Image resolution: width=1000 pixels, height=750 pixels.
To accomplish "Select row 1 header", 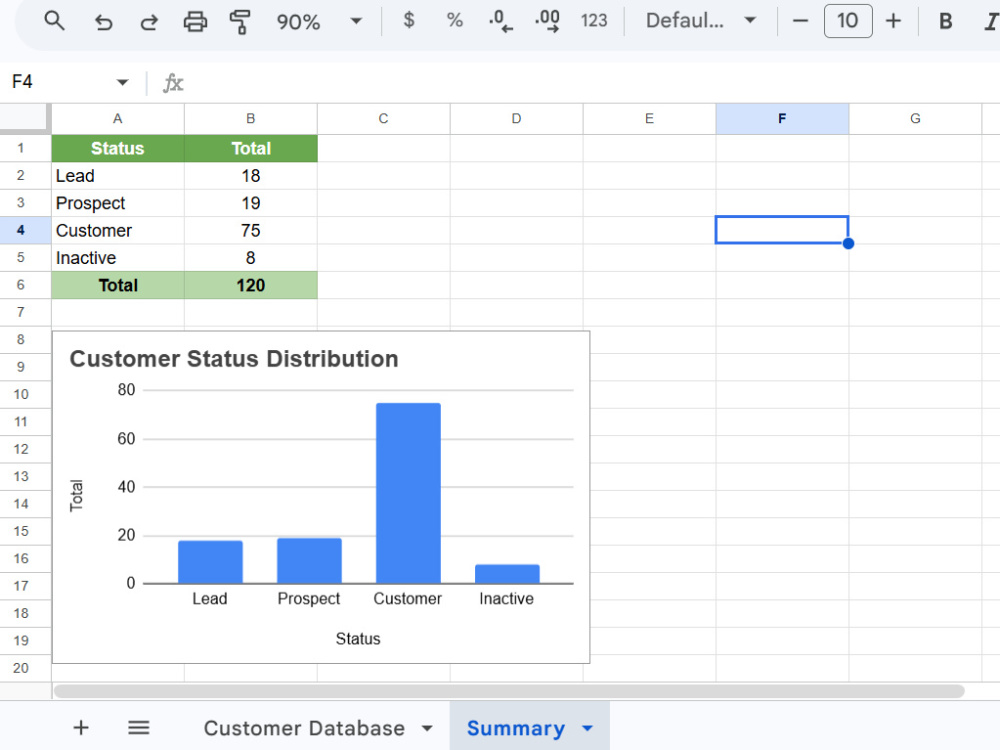I will pyautogui.click(x=21, y=148).
